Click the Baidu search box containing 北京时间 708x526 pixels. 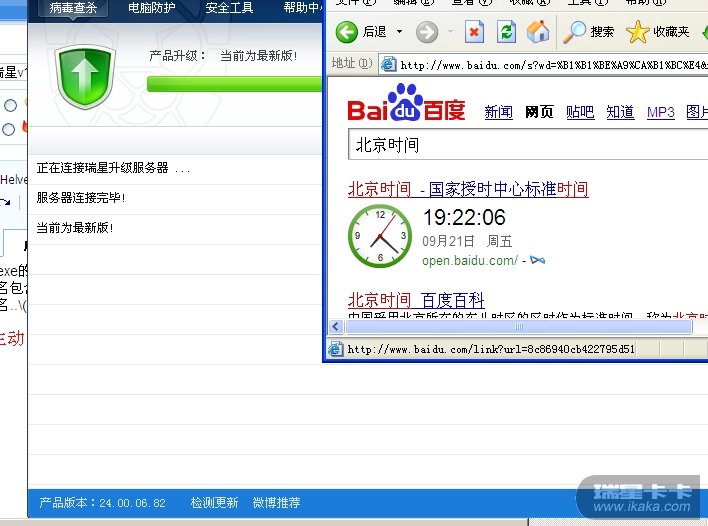(528, 144)
